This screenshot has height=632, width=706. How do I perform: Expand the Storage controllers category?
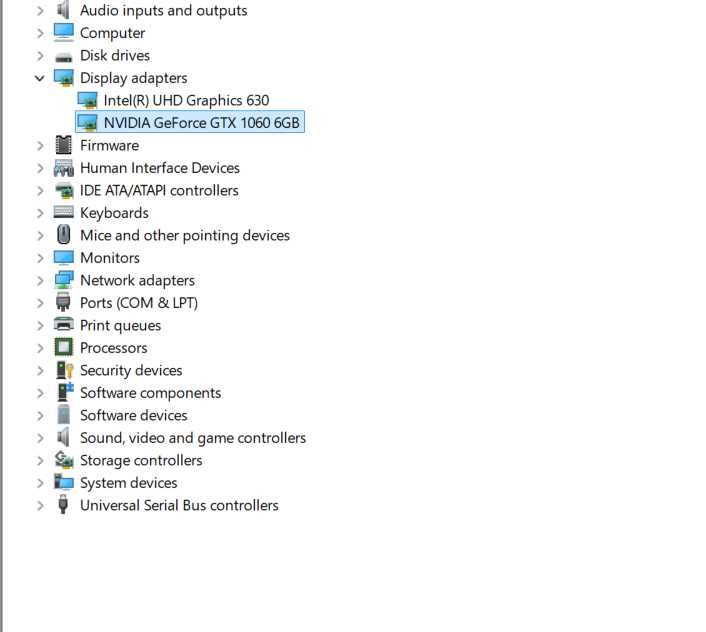40,460
